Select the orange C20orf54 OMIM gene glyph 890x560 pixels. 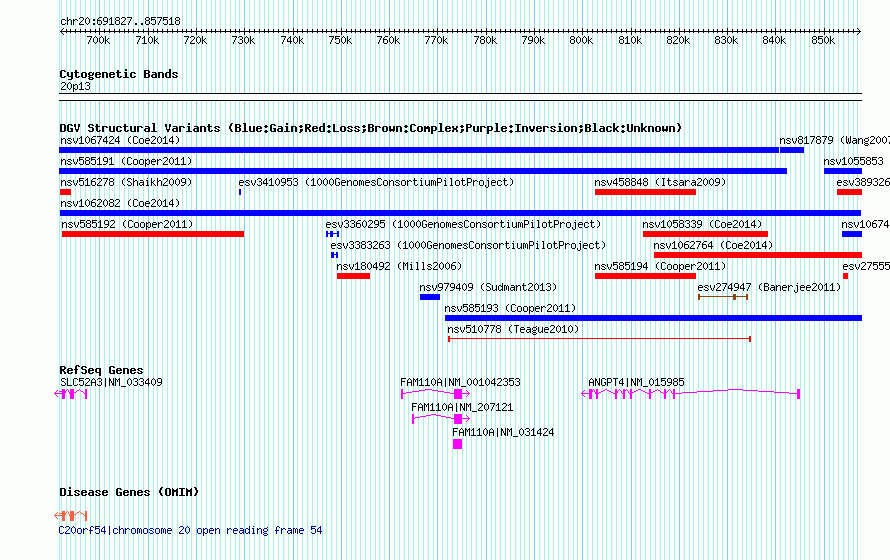coord(70,516)
